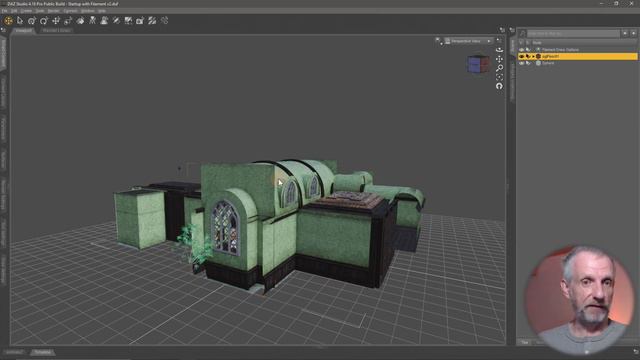Click the eye column header in Scene pane
This screenshot has height=360, width=640.
click(521, 42)
